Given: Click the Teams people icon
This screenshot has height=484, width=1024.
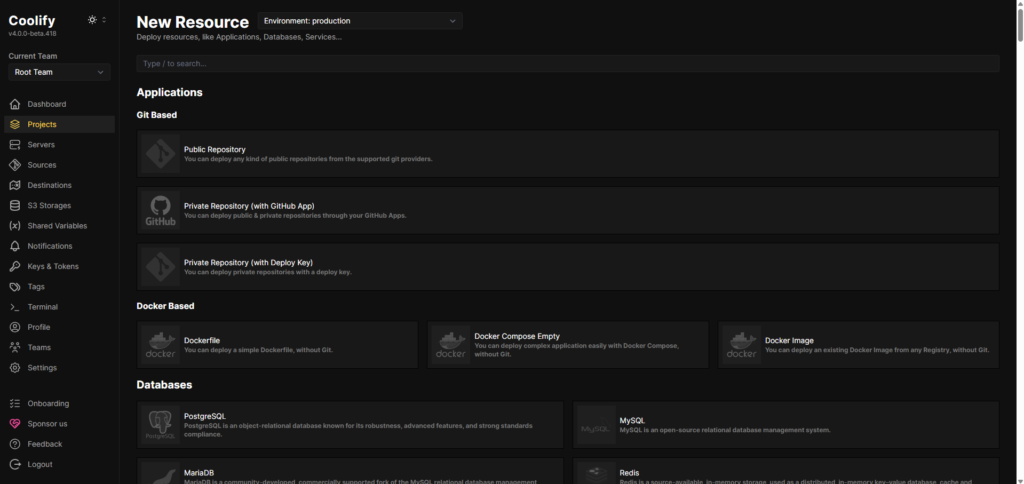Looking at the screenshot, I should 15,347.
